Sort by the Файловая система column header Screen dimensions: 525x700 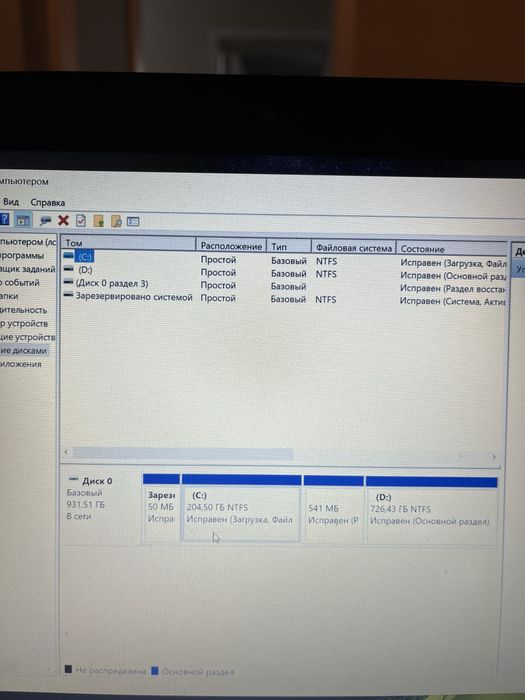pos(353,247)
